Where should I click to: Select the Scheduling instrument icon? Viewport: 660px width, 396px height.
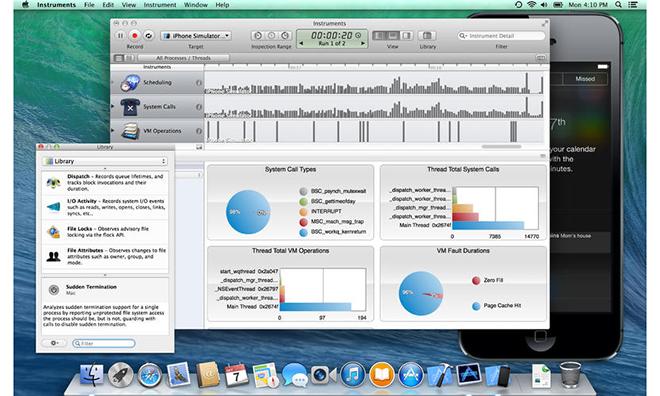130,83
